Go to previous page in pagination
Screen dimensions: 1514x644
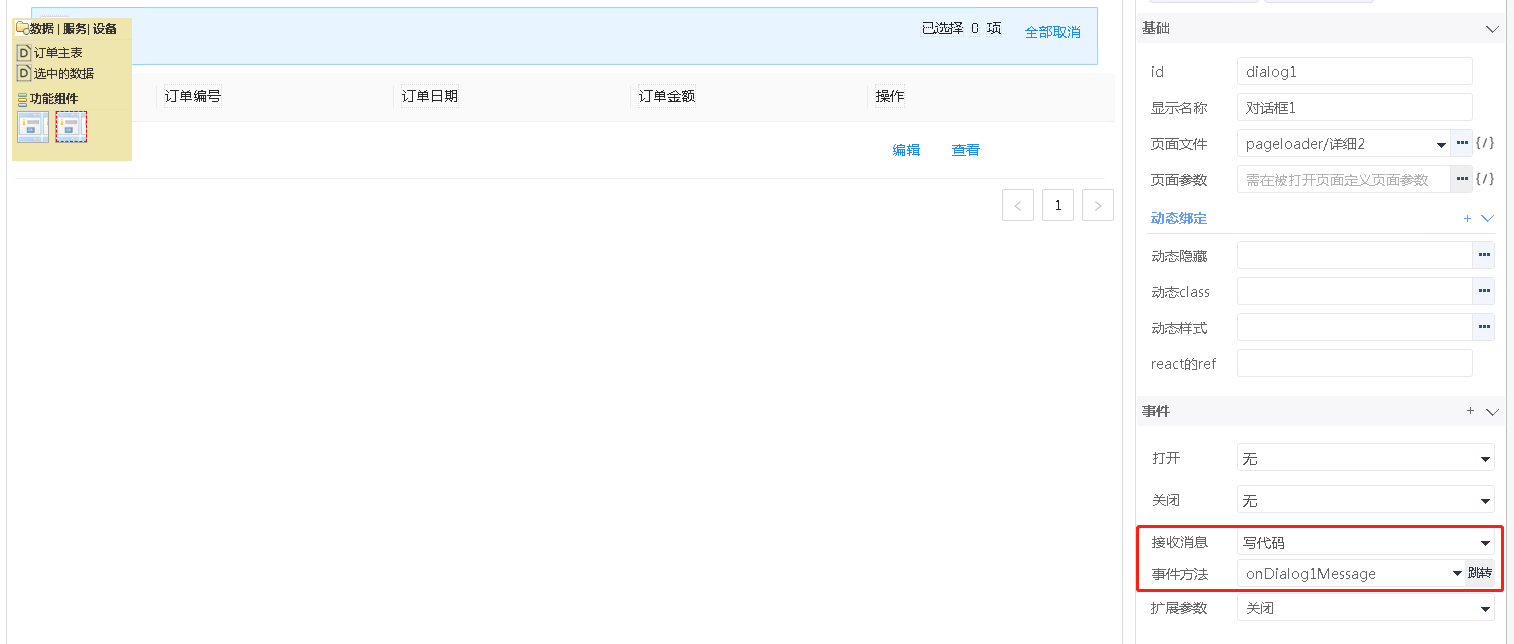(x=1018, y=205)
